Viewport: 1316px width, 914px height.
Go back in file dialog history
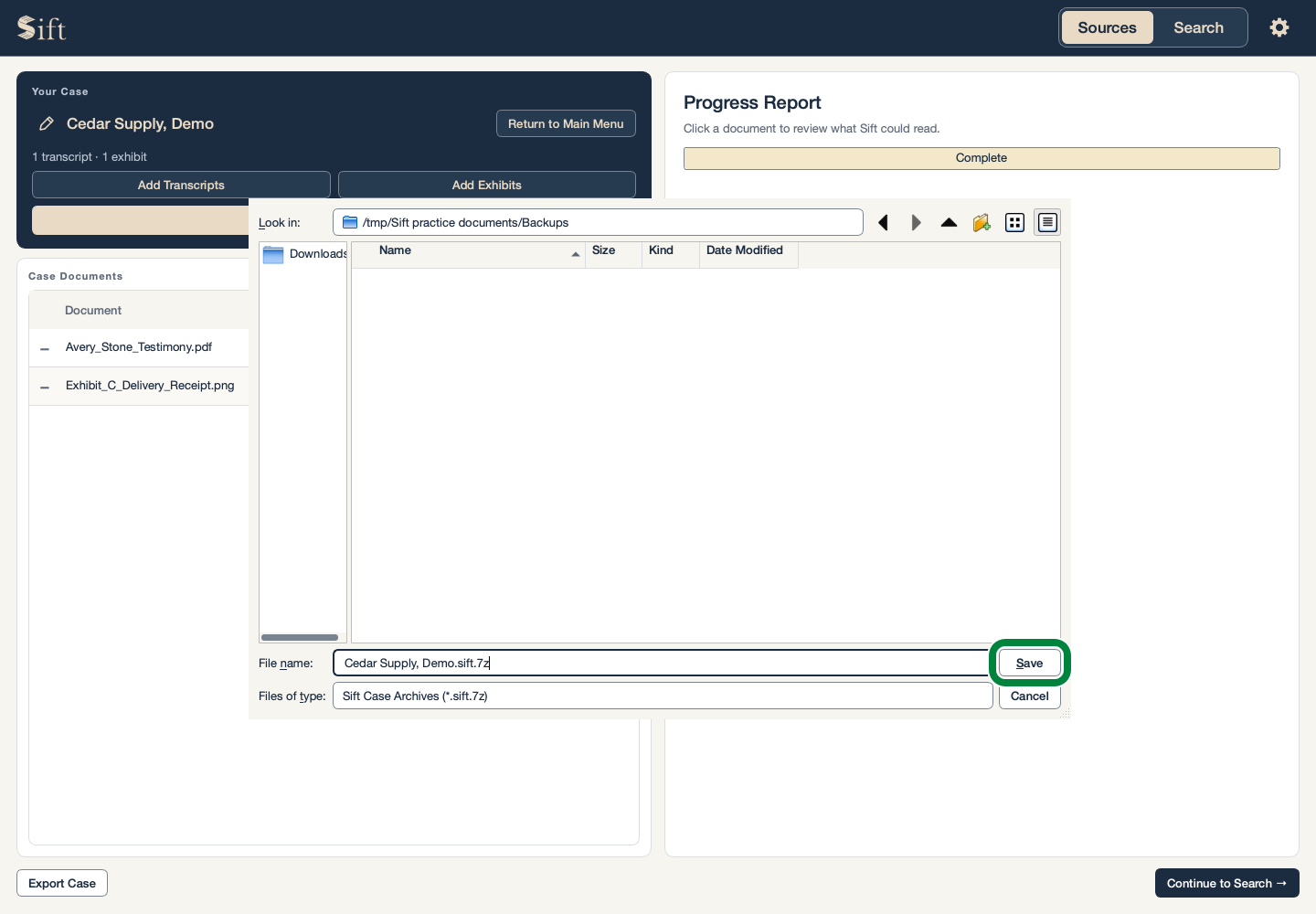click(x=884, y=223)
